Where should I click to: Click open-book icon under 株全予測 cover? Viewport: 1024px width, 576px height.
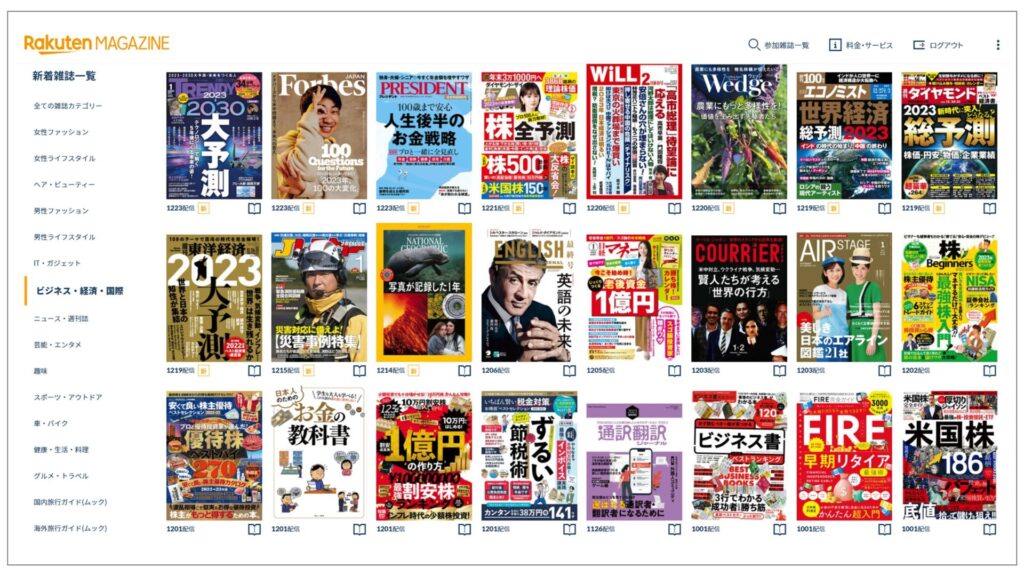(x=569, y=208)
